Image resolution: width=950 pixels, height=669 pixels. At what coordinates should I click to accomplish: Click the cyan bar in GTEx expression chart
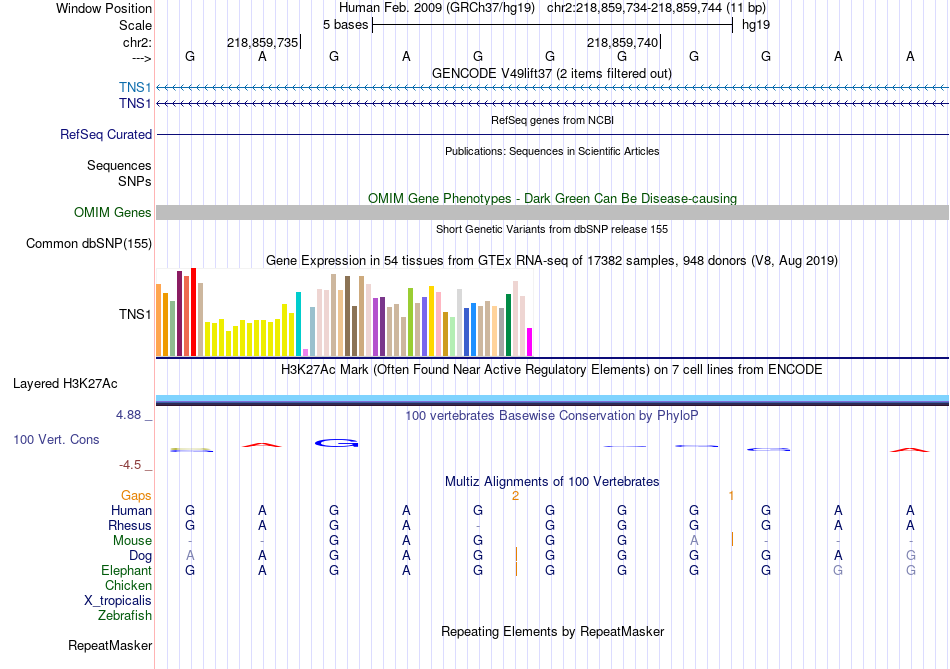pyautogui.click(x=298, y=324)
